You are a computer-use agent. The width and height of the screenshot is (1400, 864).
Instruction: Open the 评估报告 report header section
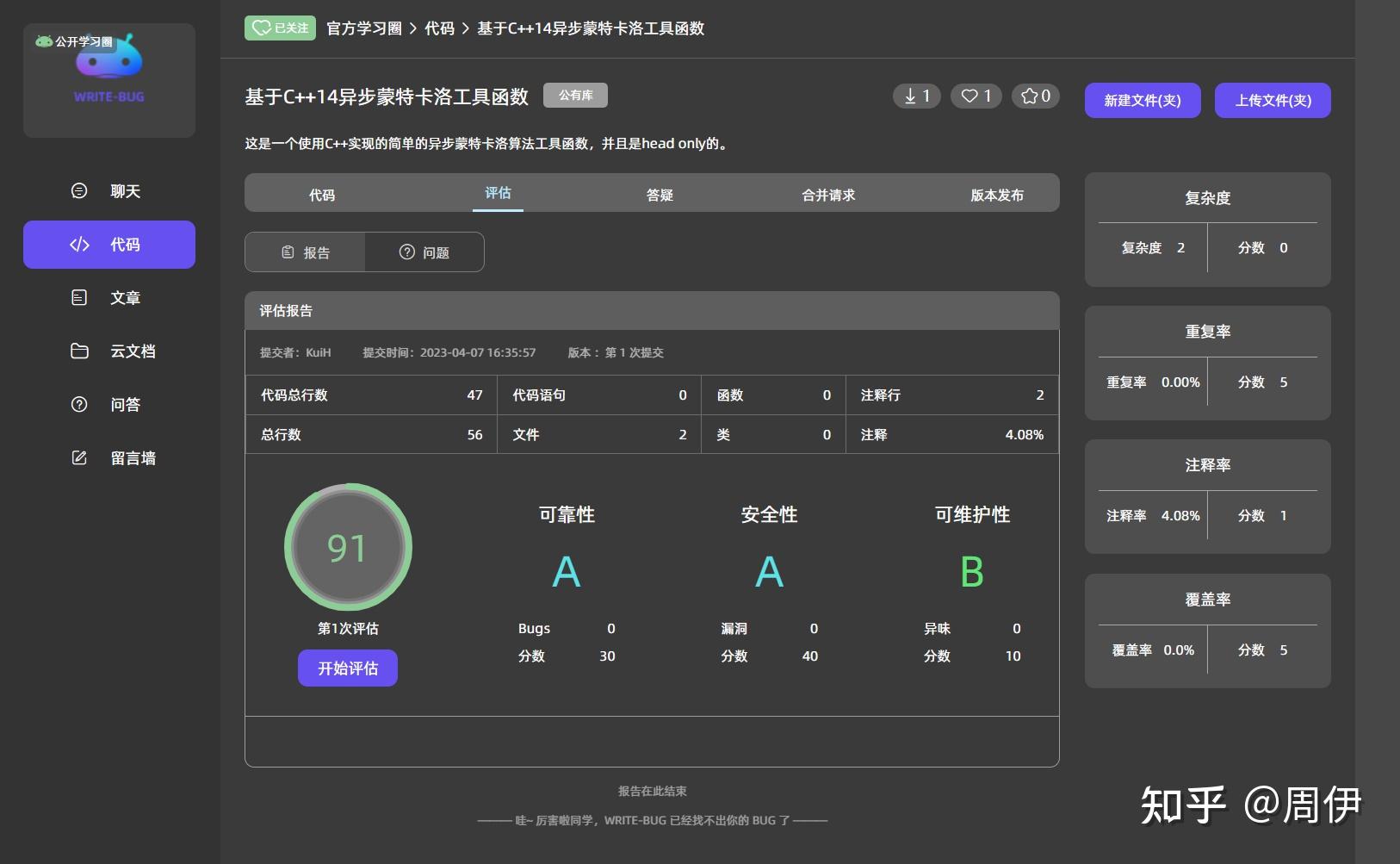pos(287,310)
